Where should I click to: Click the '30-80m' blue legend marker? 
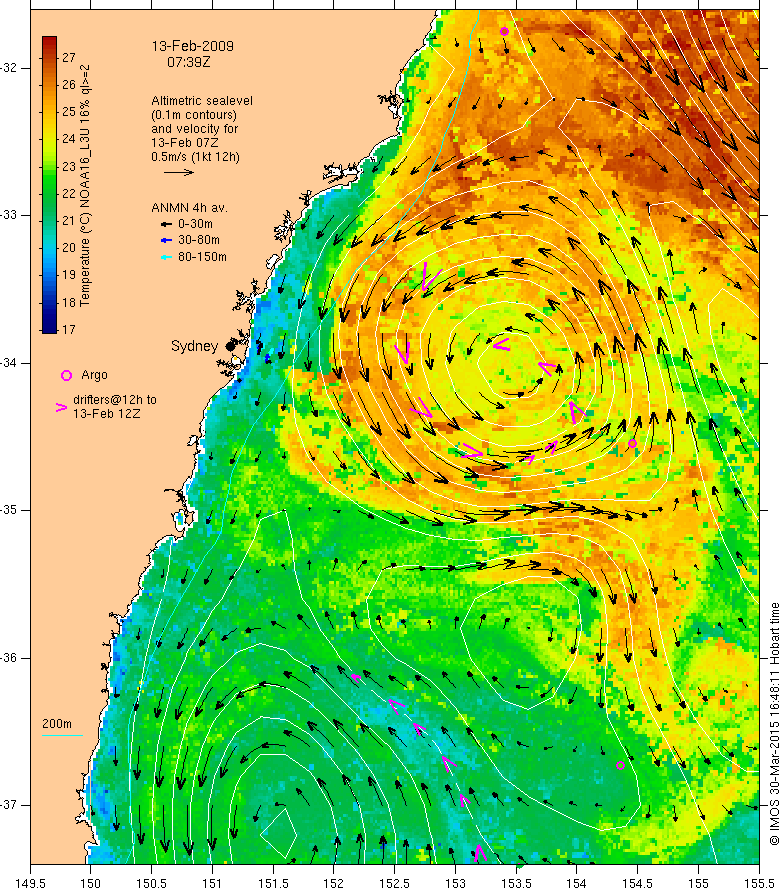pos(166,241)
